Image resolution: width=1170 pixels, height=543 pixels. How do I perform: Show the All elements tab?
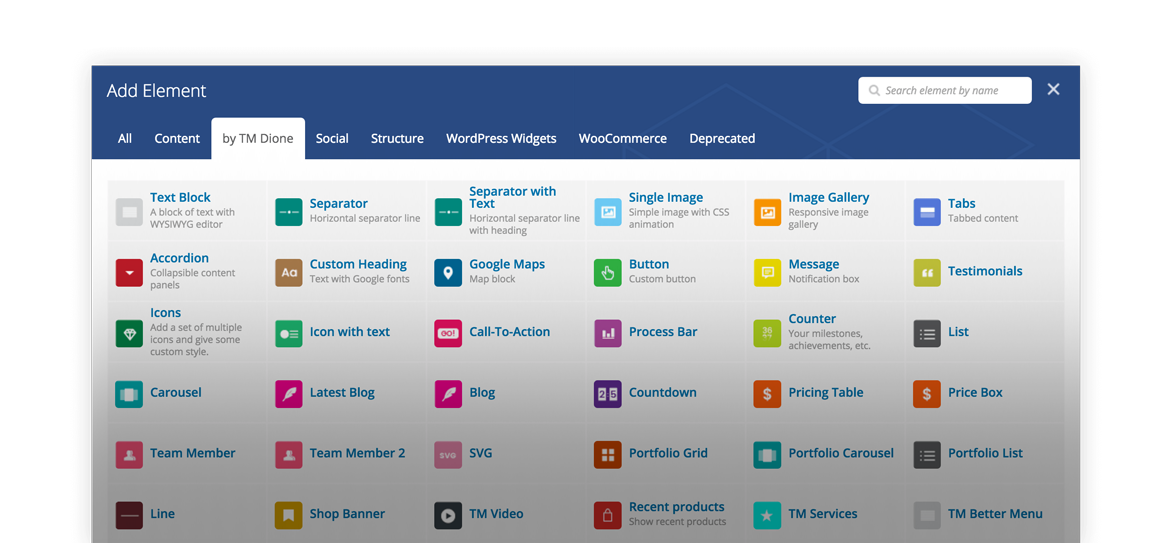(x=125, y=139)
